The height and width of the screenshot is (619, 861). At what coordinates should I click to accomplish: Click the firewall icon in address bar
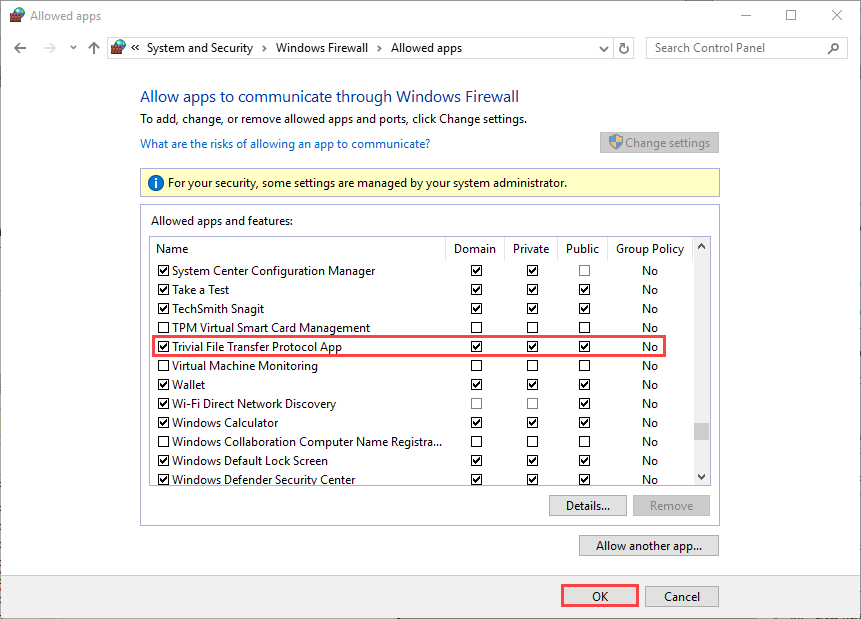(119, 48)
